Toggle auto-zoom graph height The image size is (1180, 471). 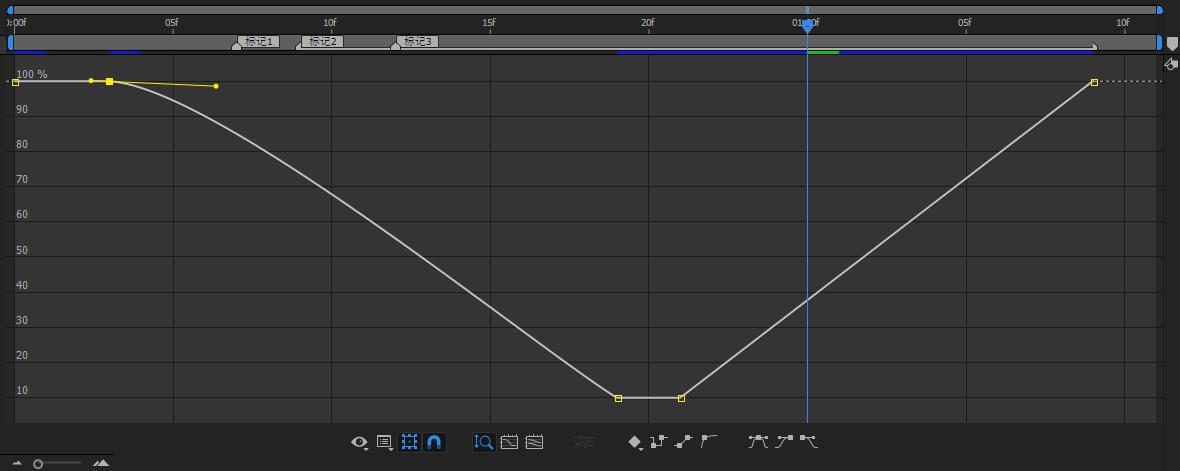click(484, 442)
